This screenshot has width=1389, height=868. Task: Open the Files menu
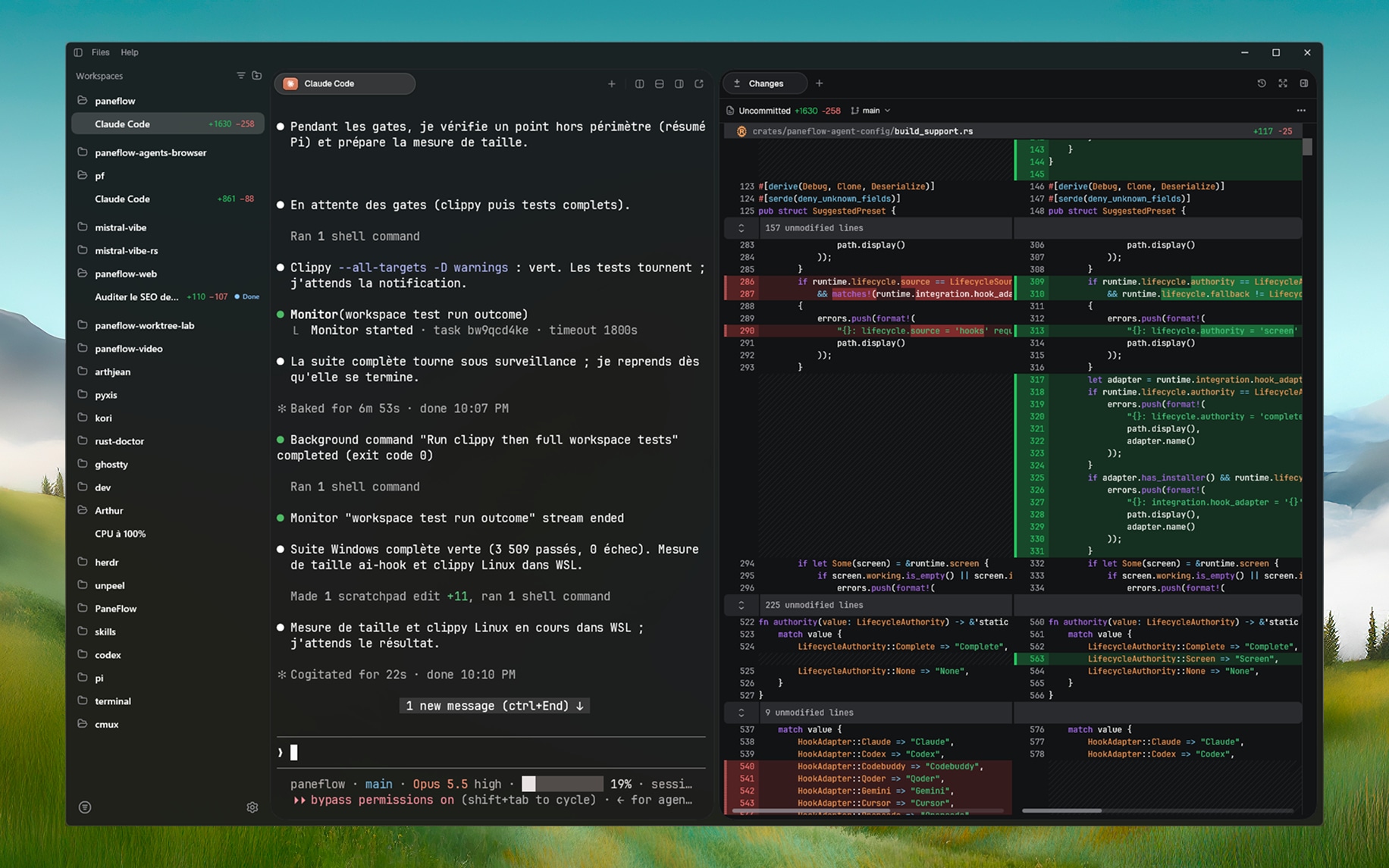[100, 52]
